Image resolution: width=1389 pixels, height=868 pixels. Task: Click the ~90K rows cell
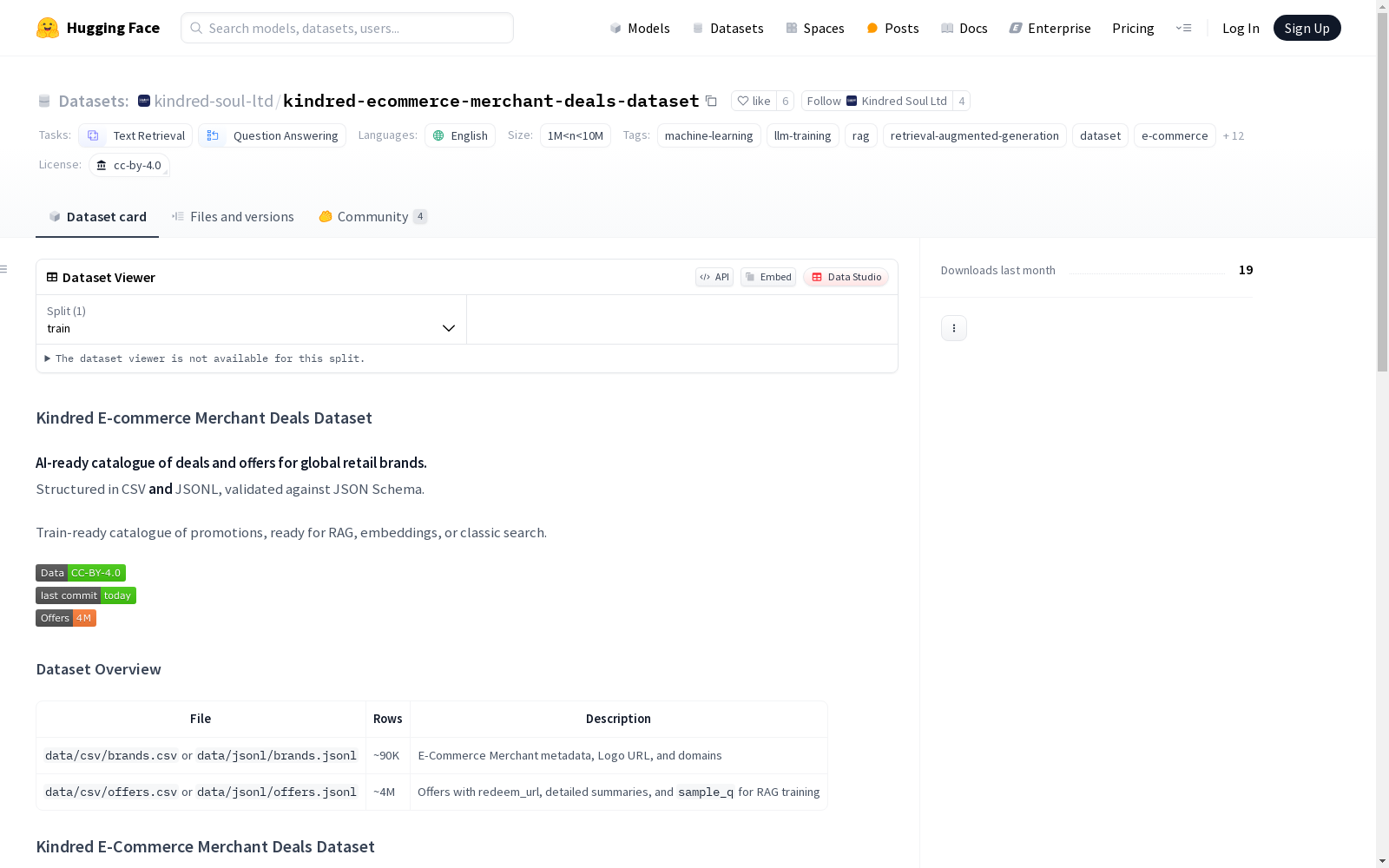tap(387, 756)
